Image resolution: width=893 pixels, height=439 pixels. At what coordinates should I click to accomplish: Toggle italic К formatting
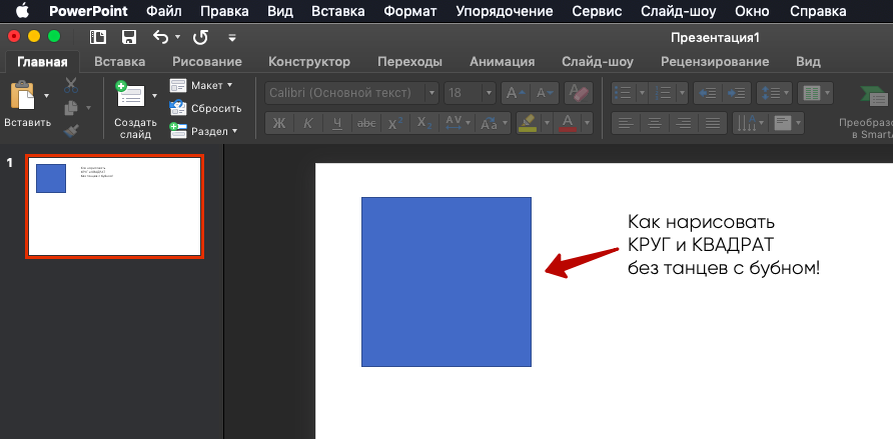[x=308, y=123]
